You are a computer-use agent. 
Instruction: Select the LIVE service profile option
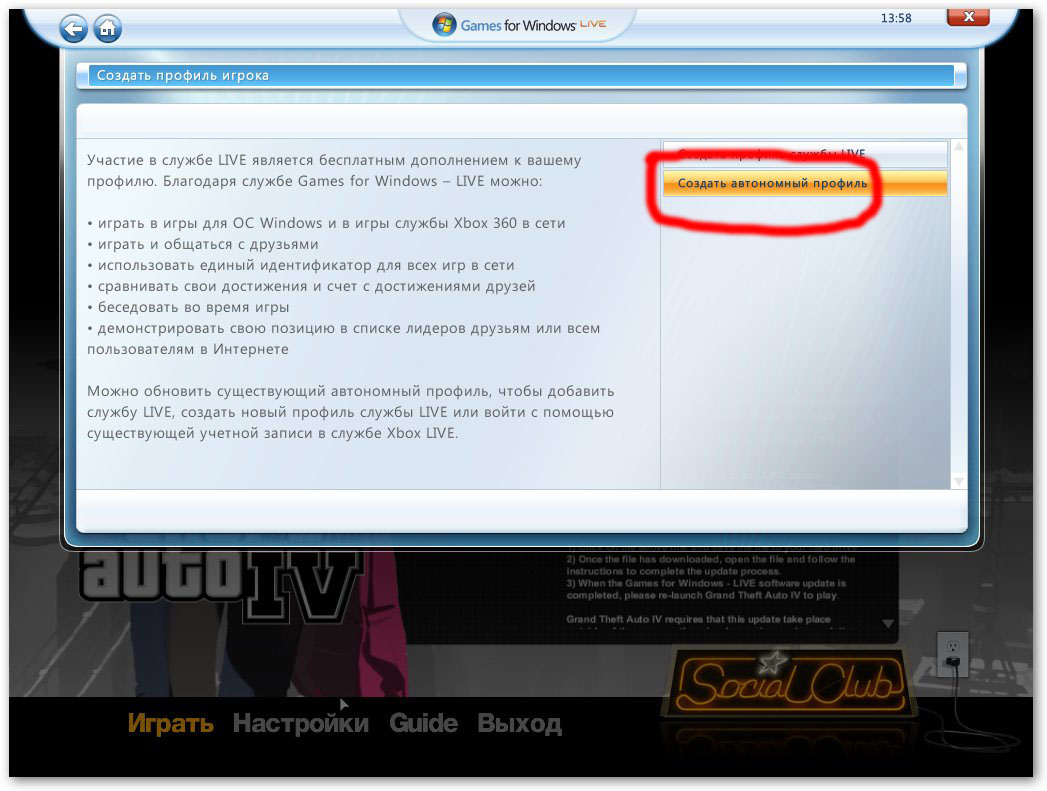point(805,154)
